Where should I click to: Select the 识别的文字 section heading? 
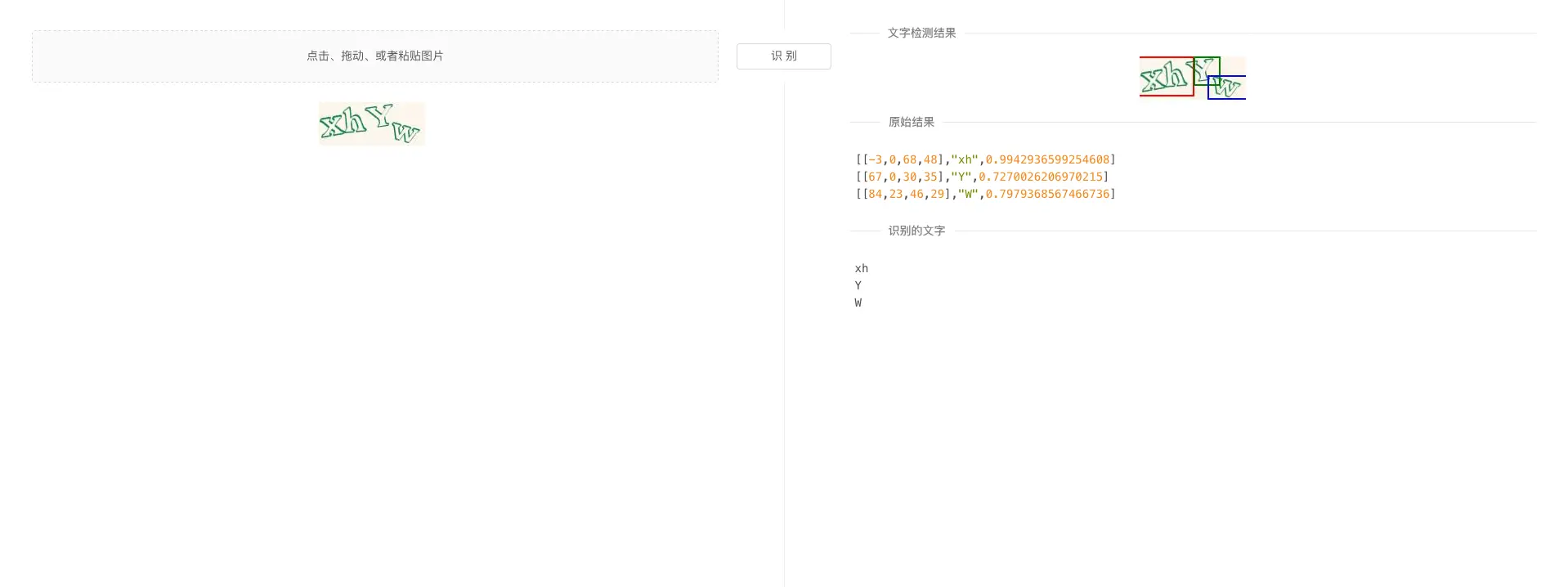point(916,231)
